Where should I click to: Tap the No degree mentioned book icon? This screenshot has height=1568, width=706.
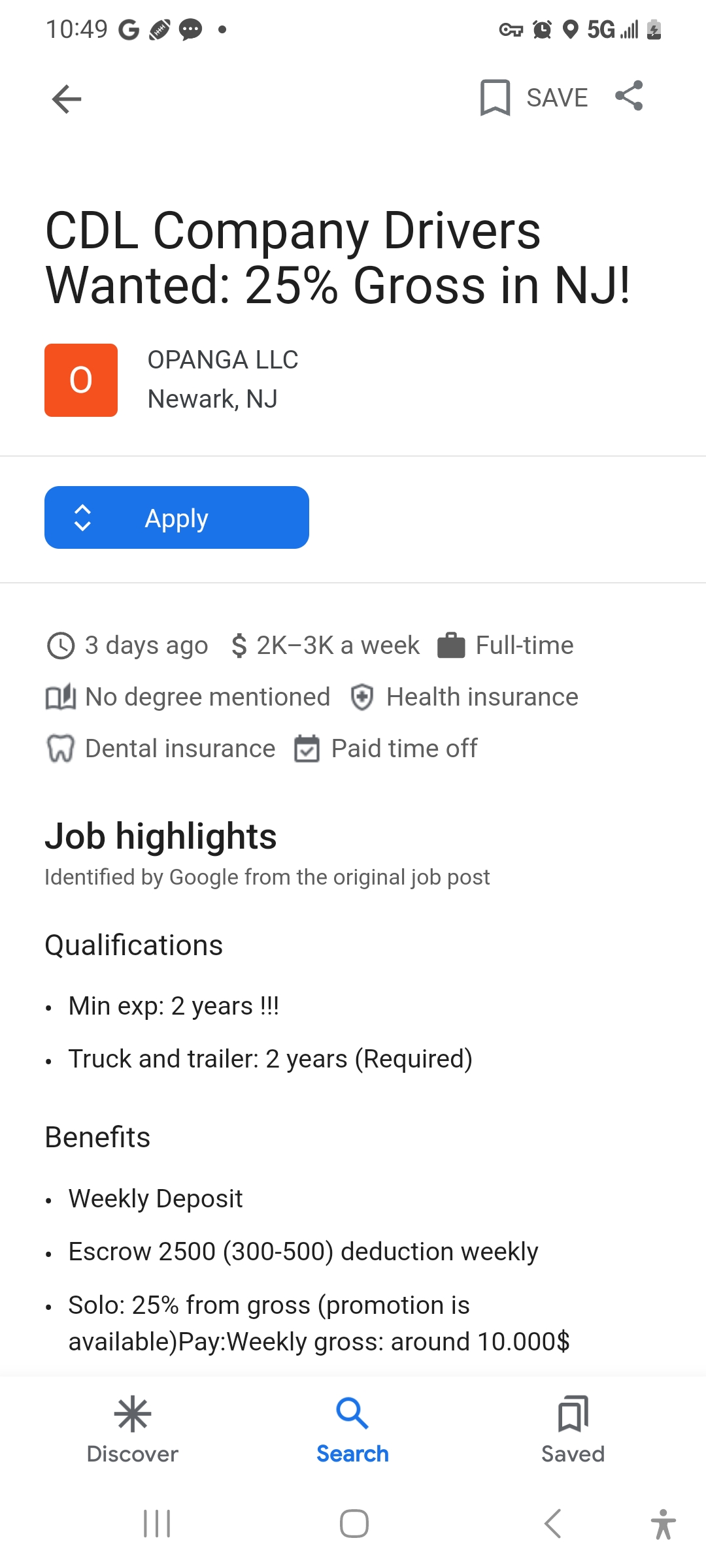point(61,697)
